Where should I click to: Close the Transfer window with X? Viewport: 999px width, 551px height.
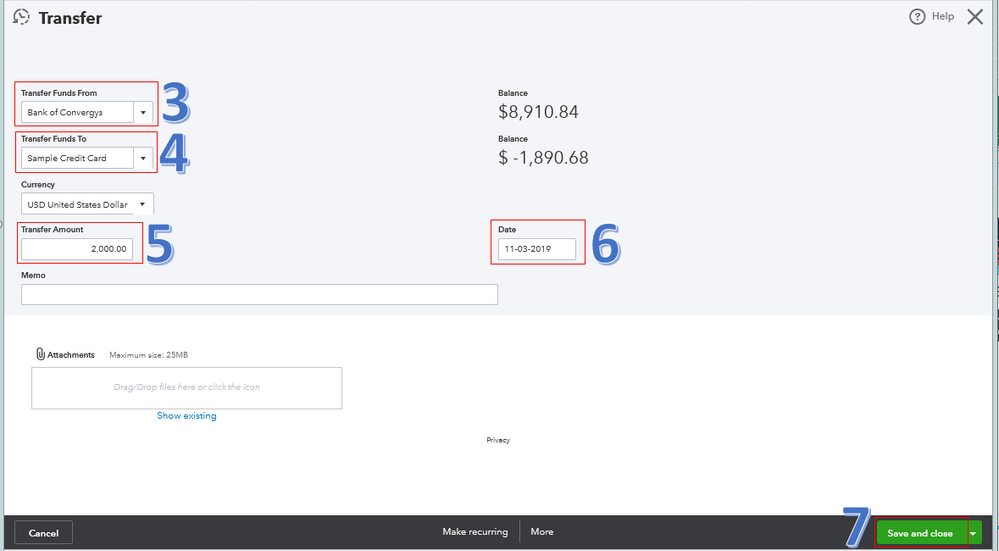(x=975, y=17)
